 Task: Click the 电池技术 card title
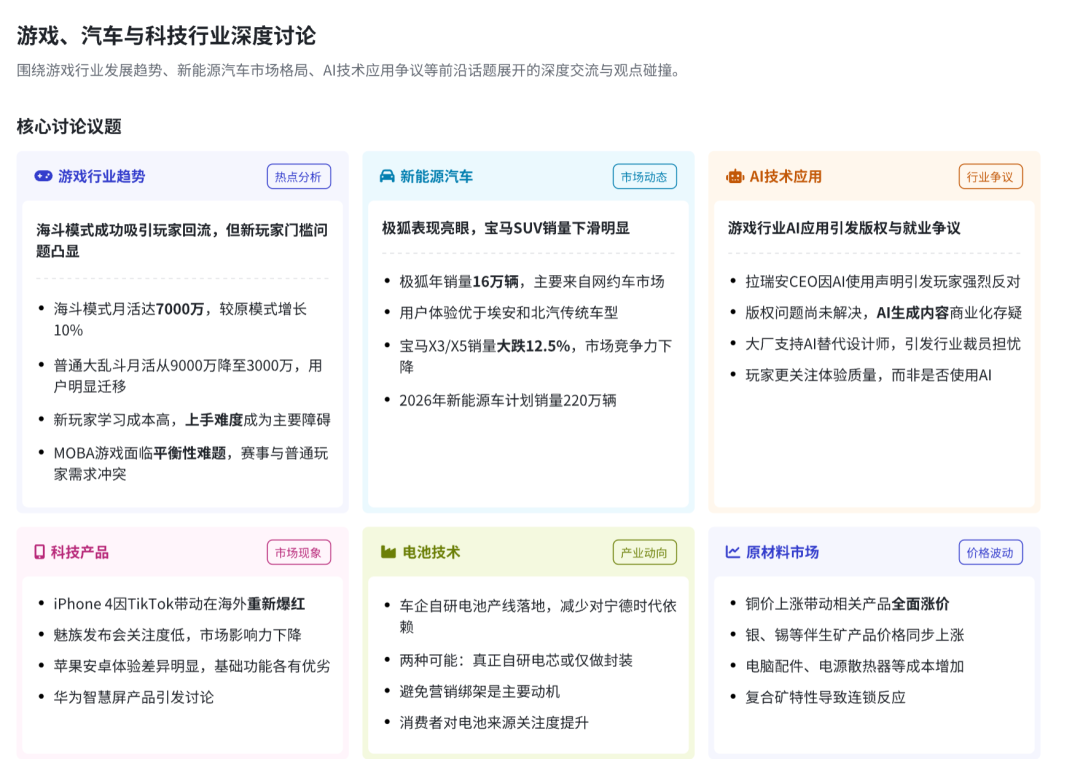[430, 552]
